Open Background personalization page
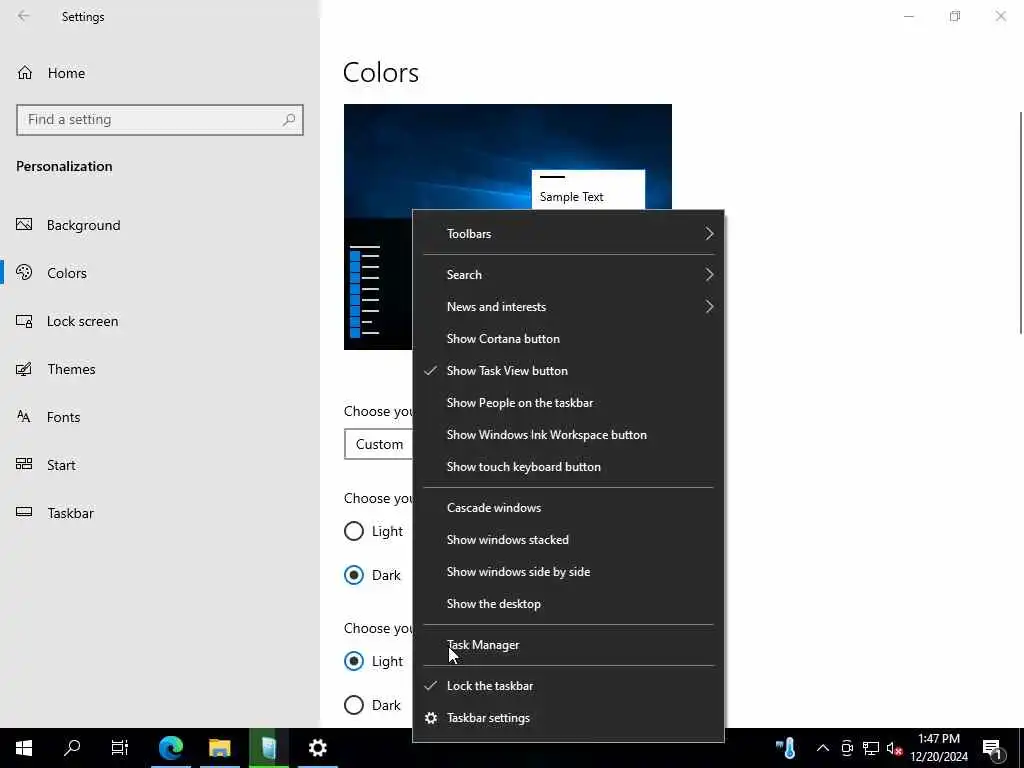 [160, 225]
